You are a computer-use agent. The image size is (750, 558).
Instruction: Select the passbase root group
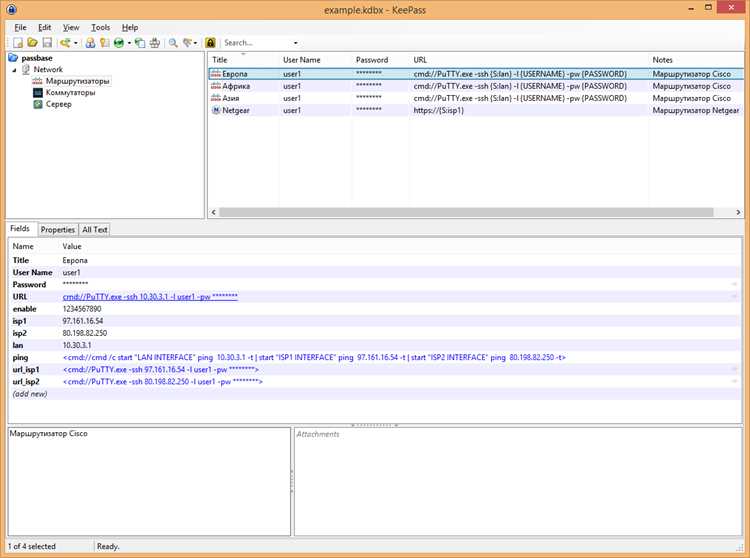pyautogui.click(x=37, y=58)
